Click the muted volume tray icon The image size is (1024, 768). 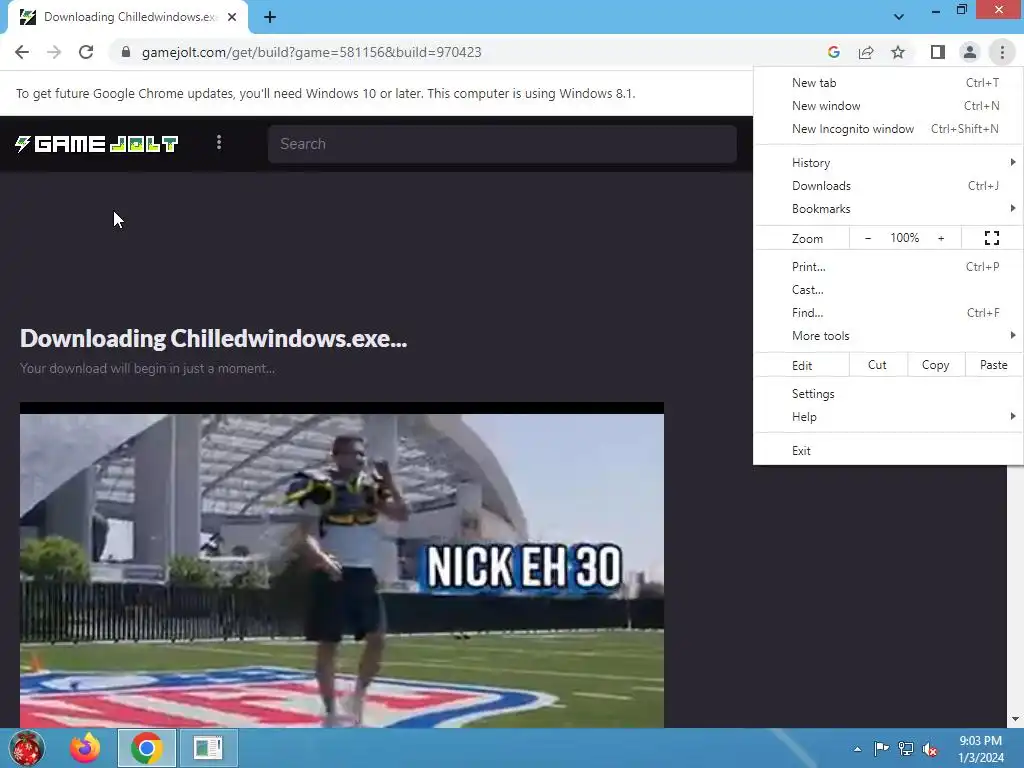click(930, 749)
